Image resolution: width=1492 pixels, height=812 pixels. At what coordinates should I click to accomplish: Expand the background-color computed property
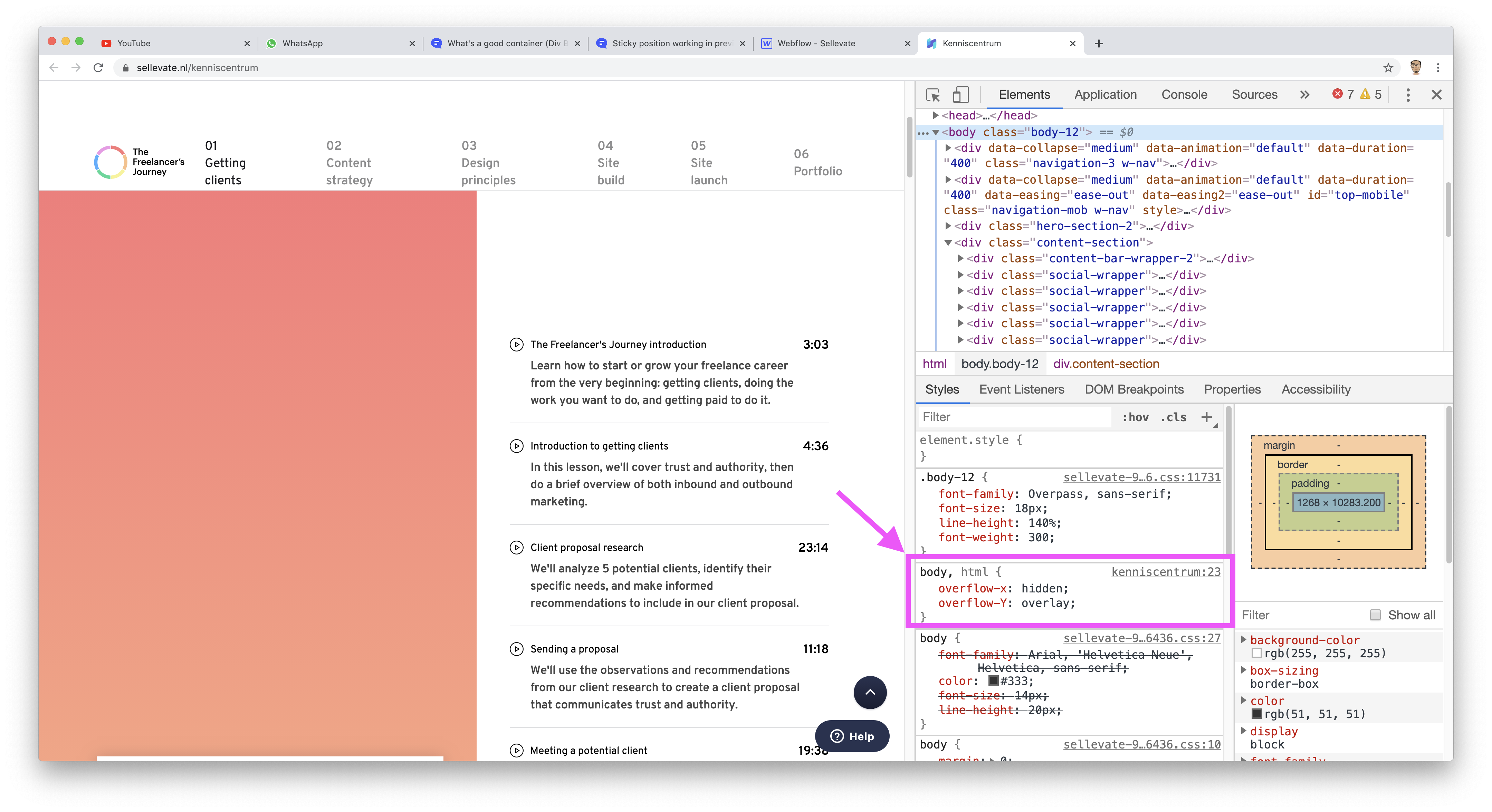[x=1244, y=640]
